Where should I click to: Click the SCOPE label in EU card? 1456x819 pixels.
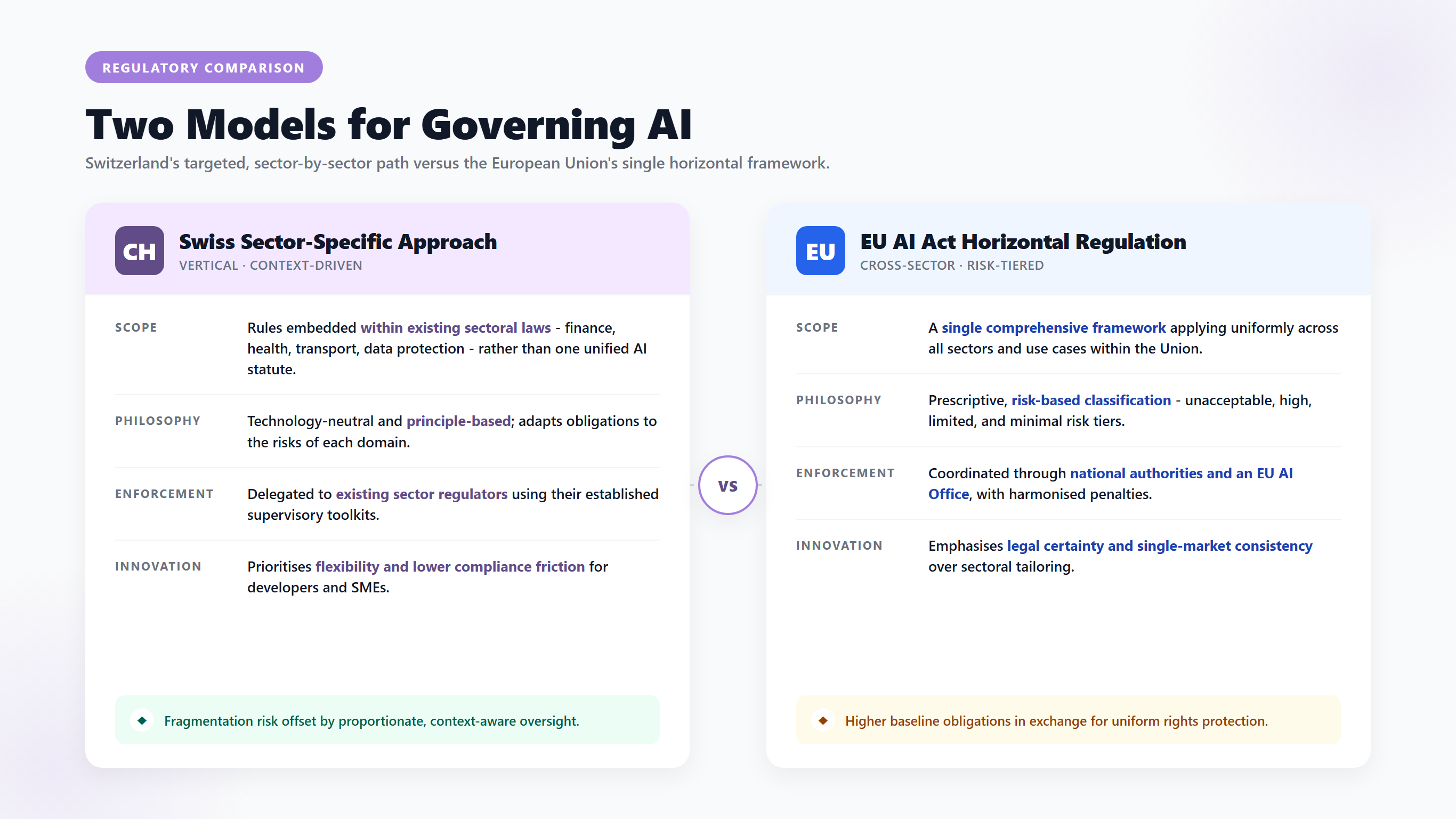[x=818, y=327]
